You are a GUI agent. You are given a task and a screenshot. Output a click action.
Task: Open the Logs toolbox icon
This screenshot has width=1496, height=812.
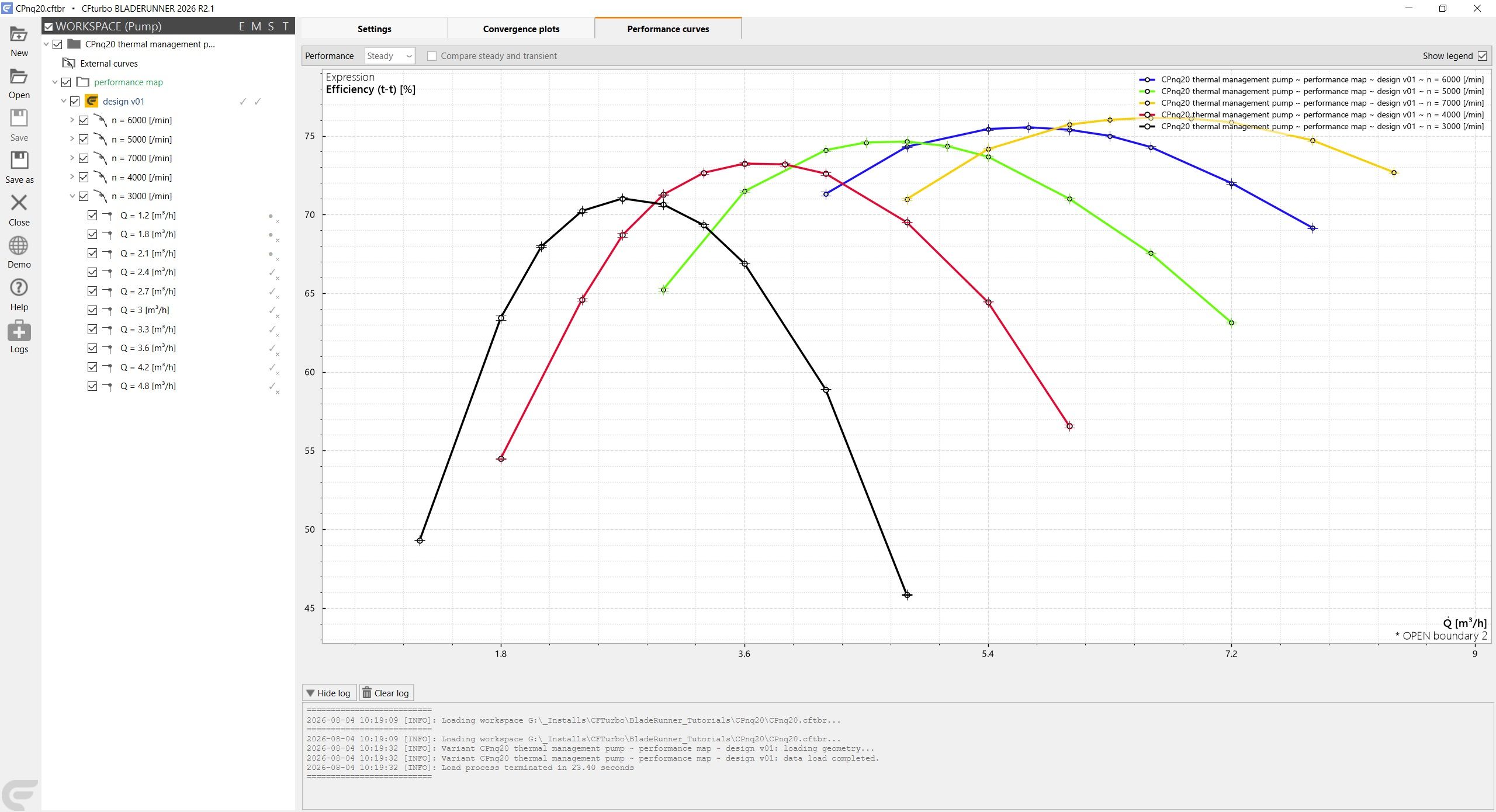pyautogui.click(x=19, y=331)
